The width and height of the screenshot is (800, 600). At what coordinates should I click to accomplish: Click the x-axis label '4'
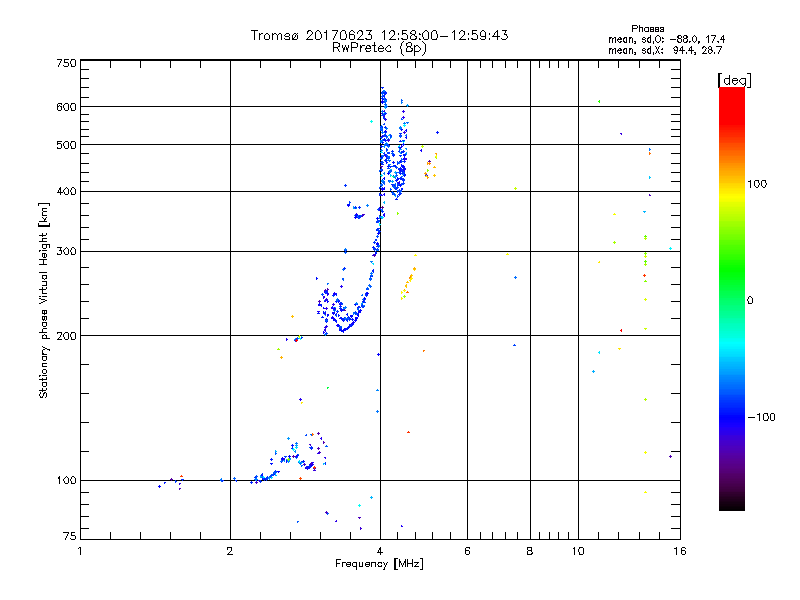[380, 551]
